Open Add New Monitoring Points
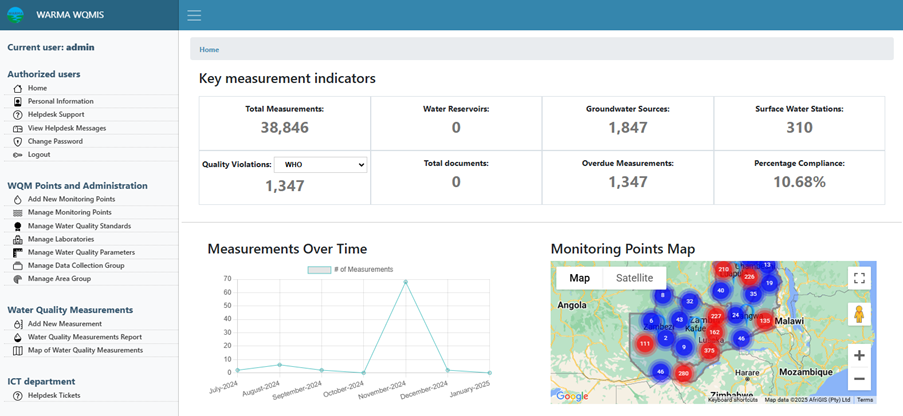This screenshot has height=416, width=903. point(71,199)
